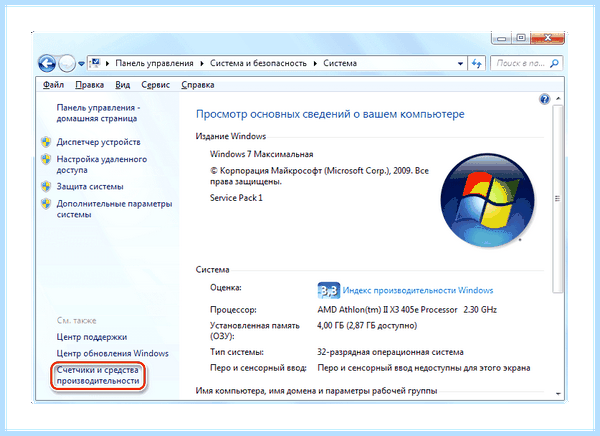The image size is (600, 436).
Task: Select Система breadcrumb segment
Action: coord(340,63)
